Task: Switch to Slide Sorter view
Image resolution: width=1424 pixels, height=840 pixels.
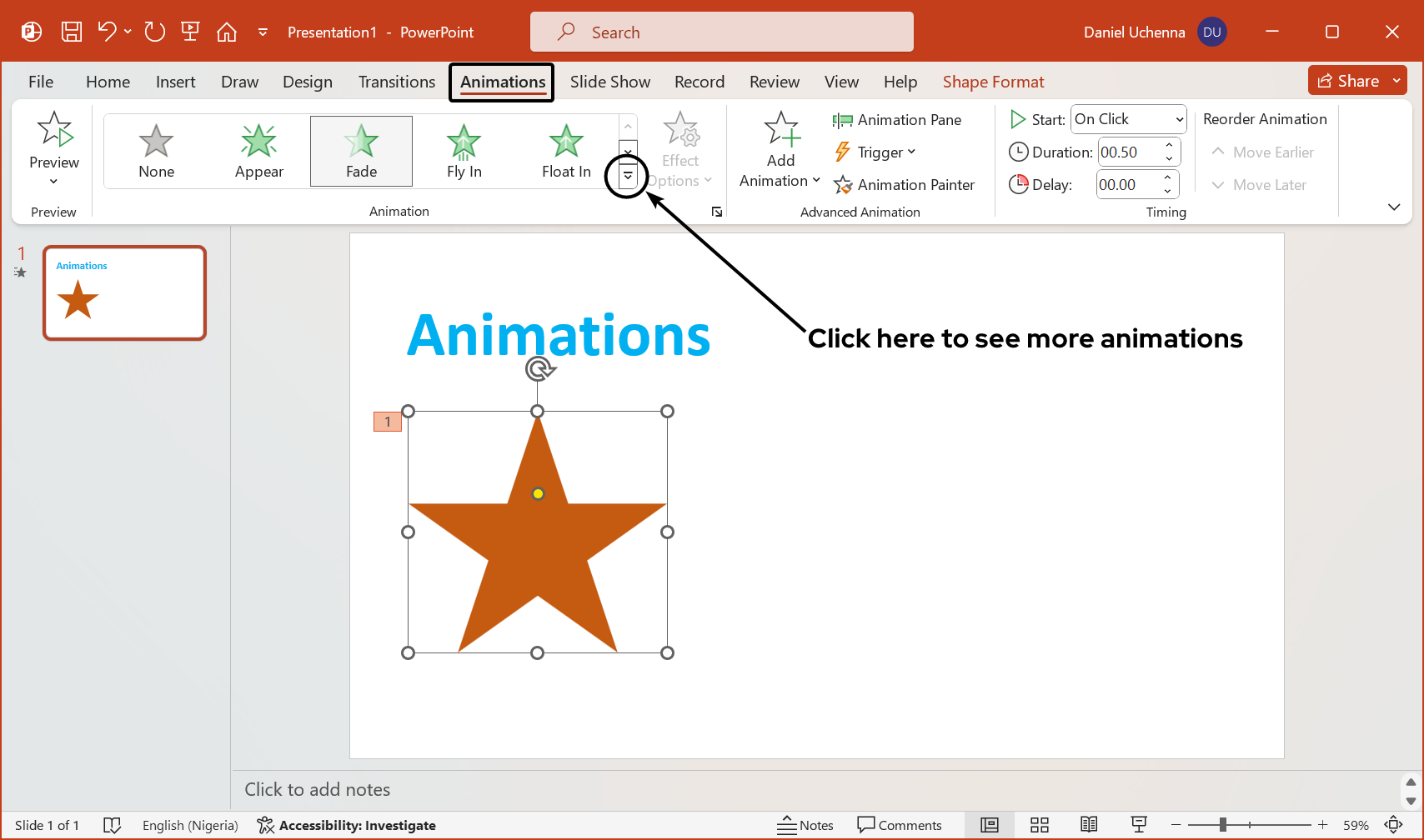Action: click(1039, 825)
